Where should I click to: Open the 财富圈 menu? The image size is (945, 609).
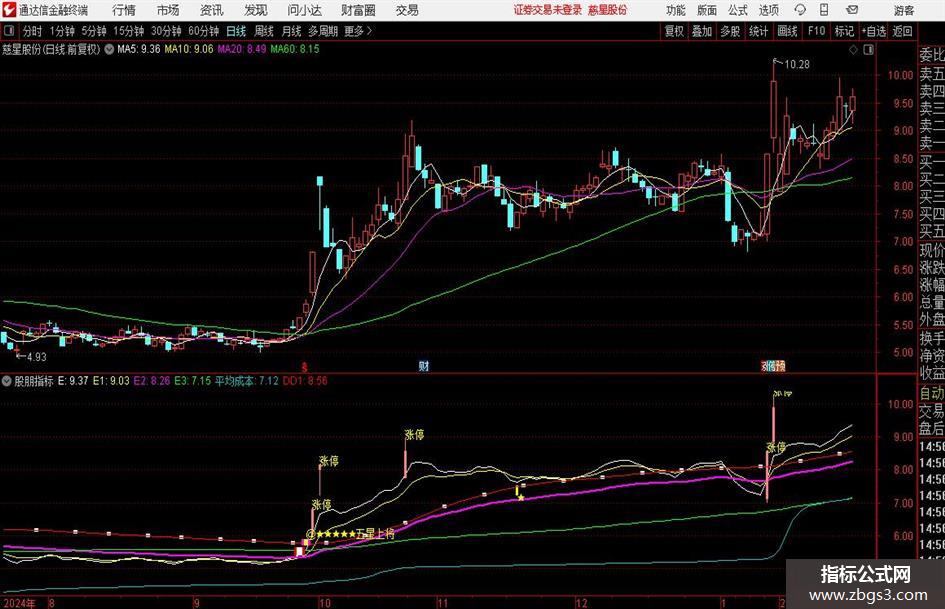coord(358,10)
